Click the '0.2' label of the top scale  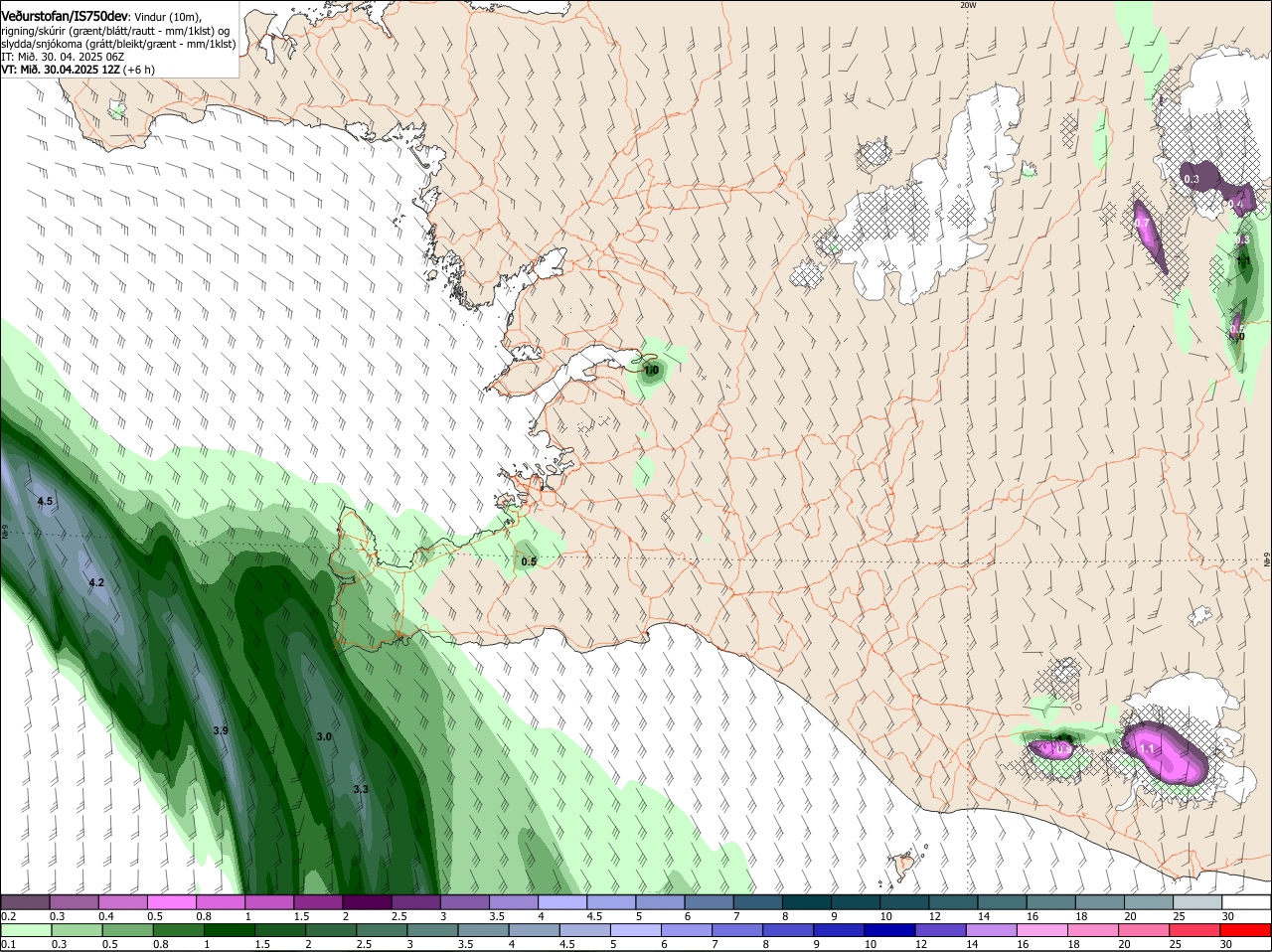coord(8,916)
